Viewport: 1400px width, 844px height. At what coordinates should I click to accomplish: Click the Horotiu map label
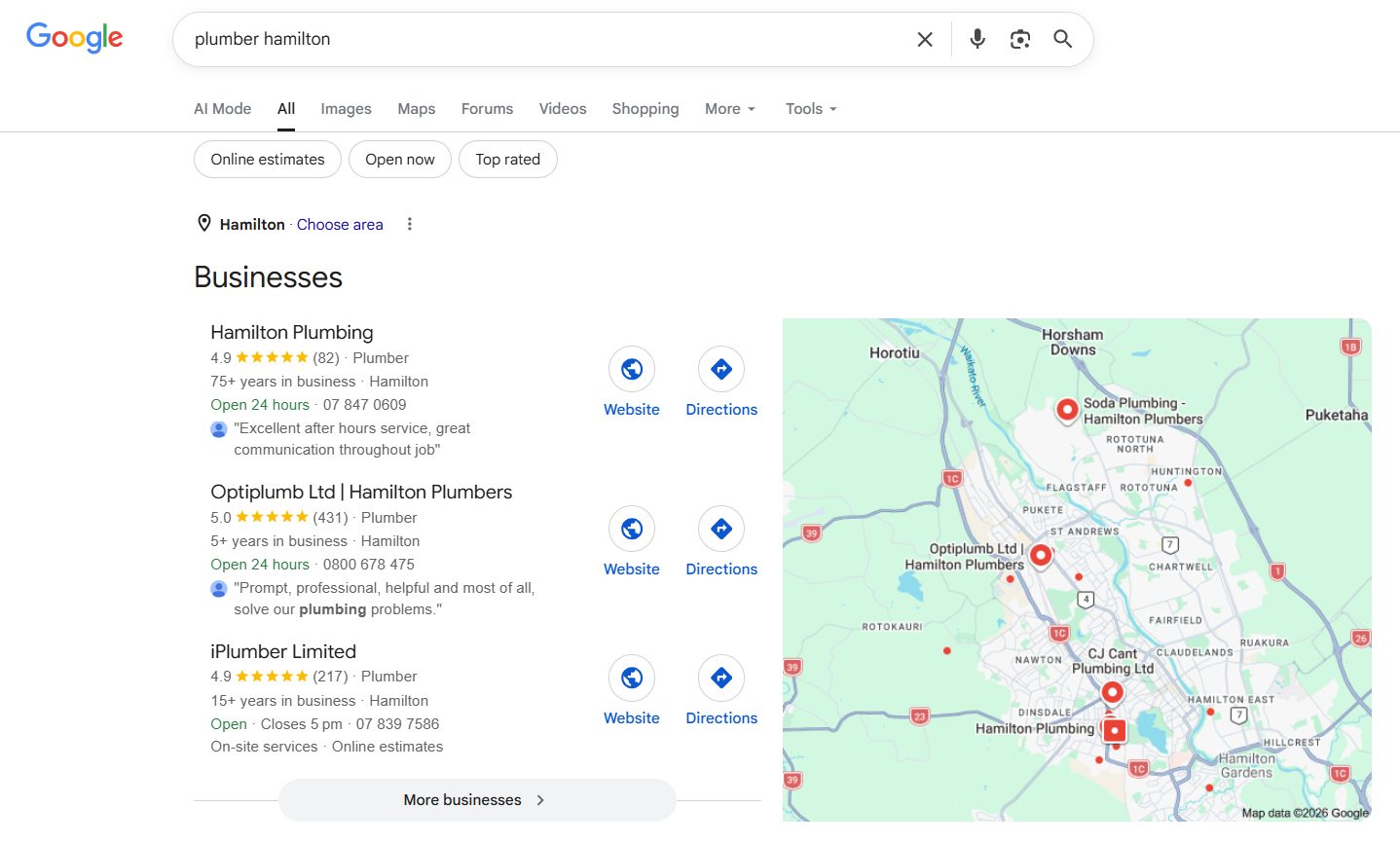point(895,353)
